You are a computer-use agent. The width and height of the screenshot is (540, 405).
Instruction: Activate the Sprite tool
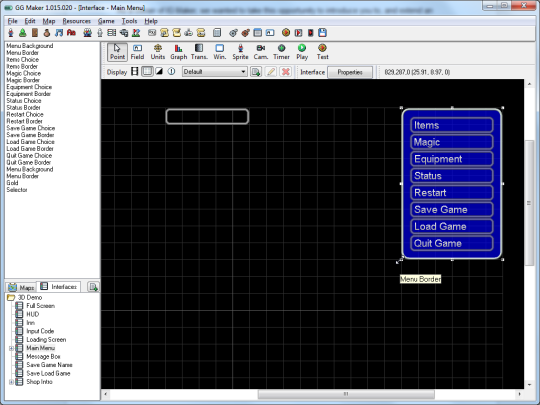pos(240,52)
